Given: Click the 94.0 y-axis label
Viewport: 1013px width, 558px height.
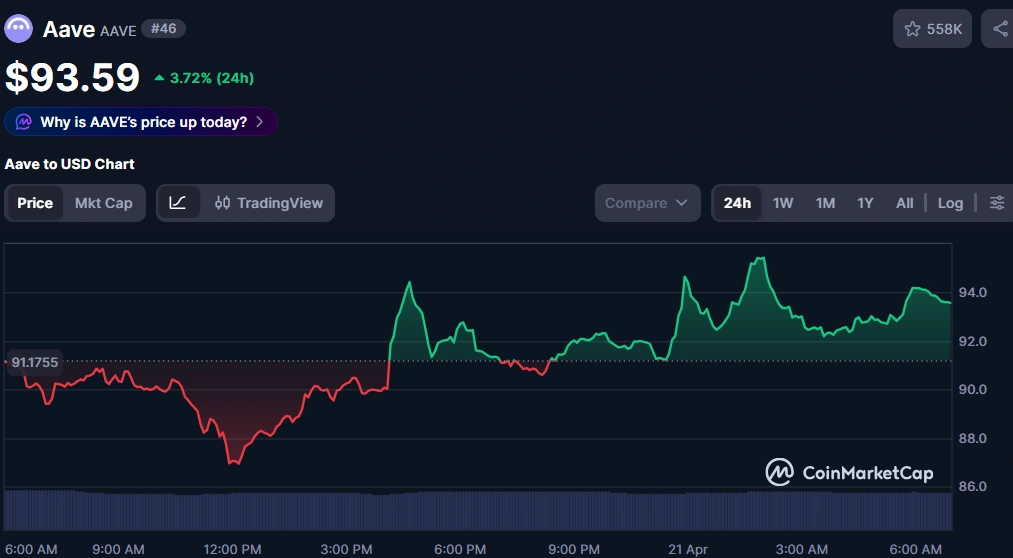Looking at the screenshot, I should (972, 293).
